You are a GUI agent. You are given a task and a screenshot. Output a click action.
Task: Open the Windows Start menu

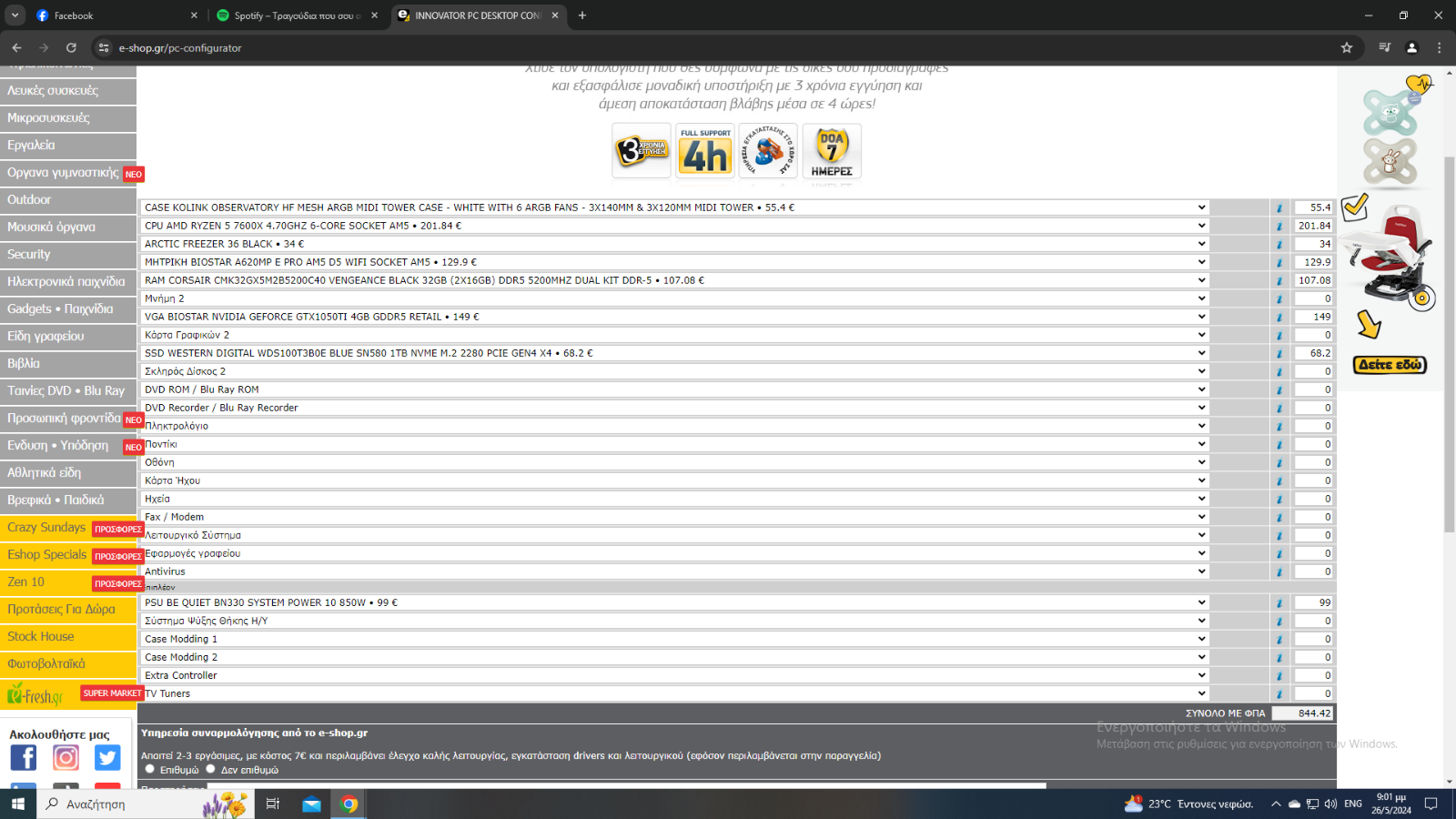pyautogui.click(x=18, y=804)
